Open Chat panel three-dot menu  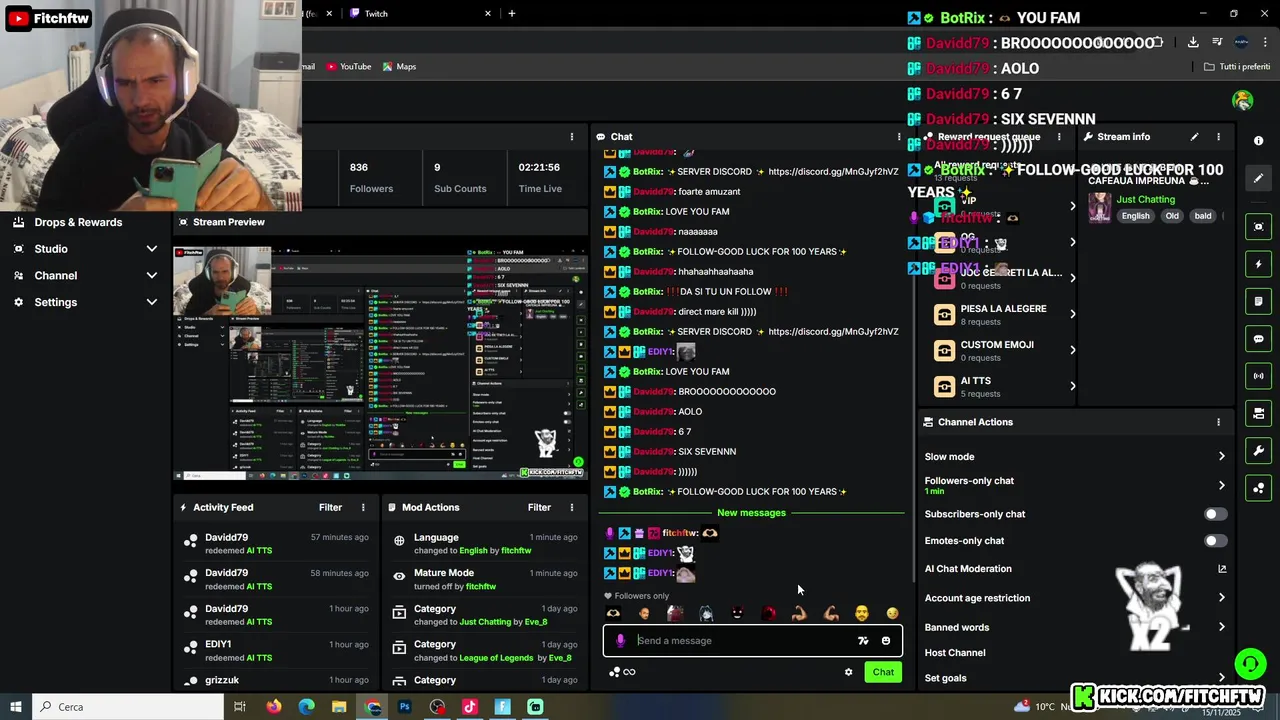898,137
